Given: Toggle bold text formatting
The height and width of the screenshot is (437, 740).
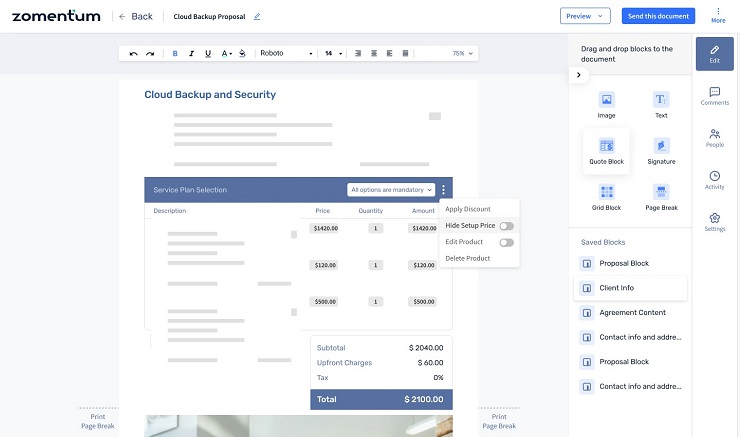Looking at the screenshot, I should (x=175, y=53).
